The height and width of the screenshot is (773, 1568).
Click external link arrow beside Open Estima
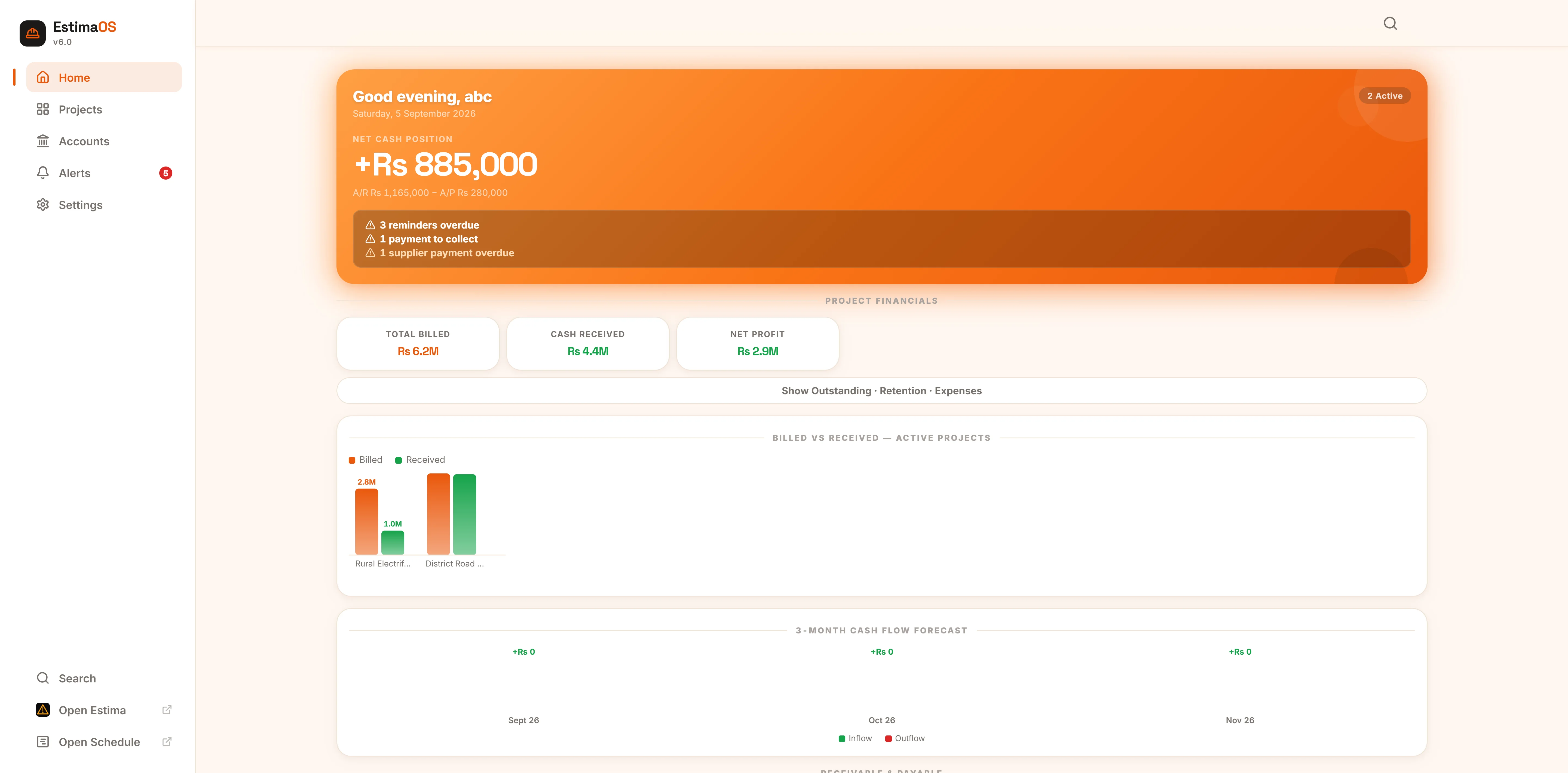click(167, 710)
